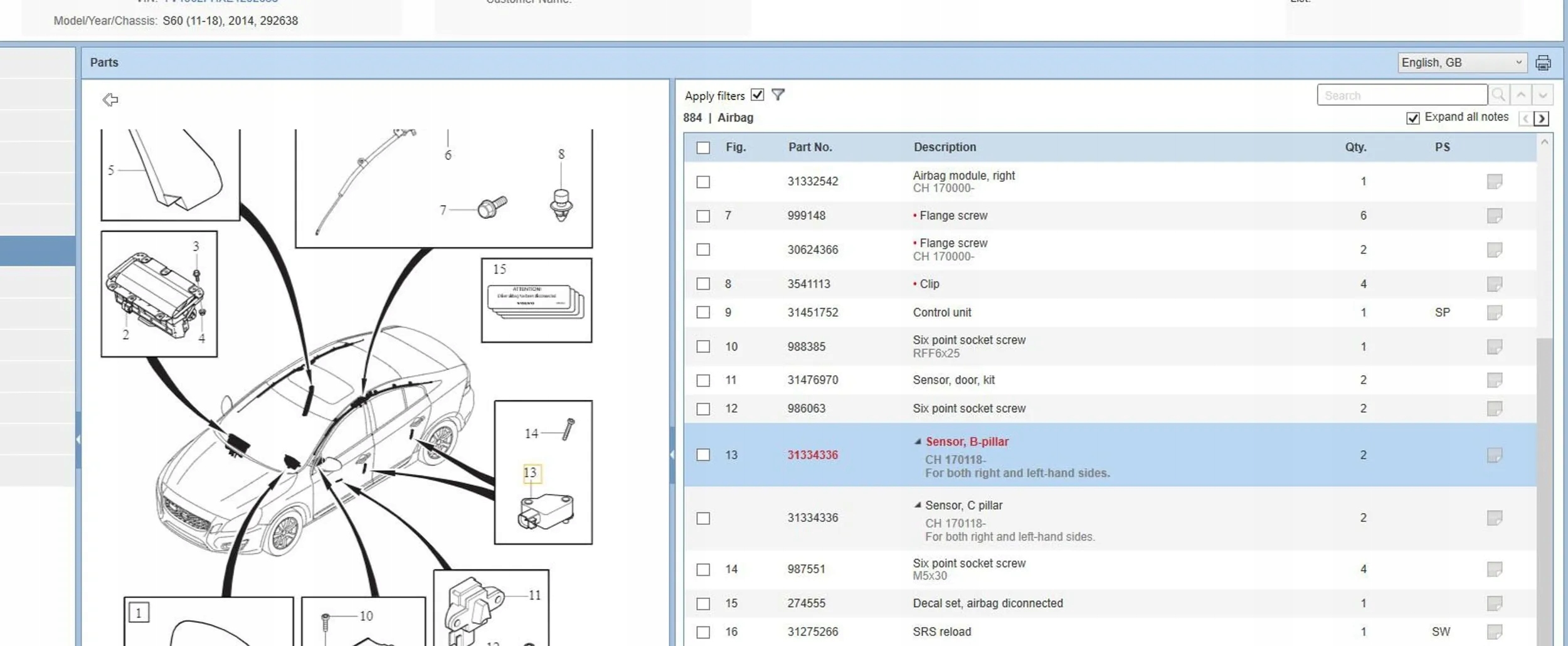The width and height of the screenshot is (1568, 646).
Task: Click the PS column header
Action: pos(1442,147)
